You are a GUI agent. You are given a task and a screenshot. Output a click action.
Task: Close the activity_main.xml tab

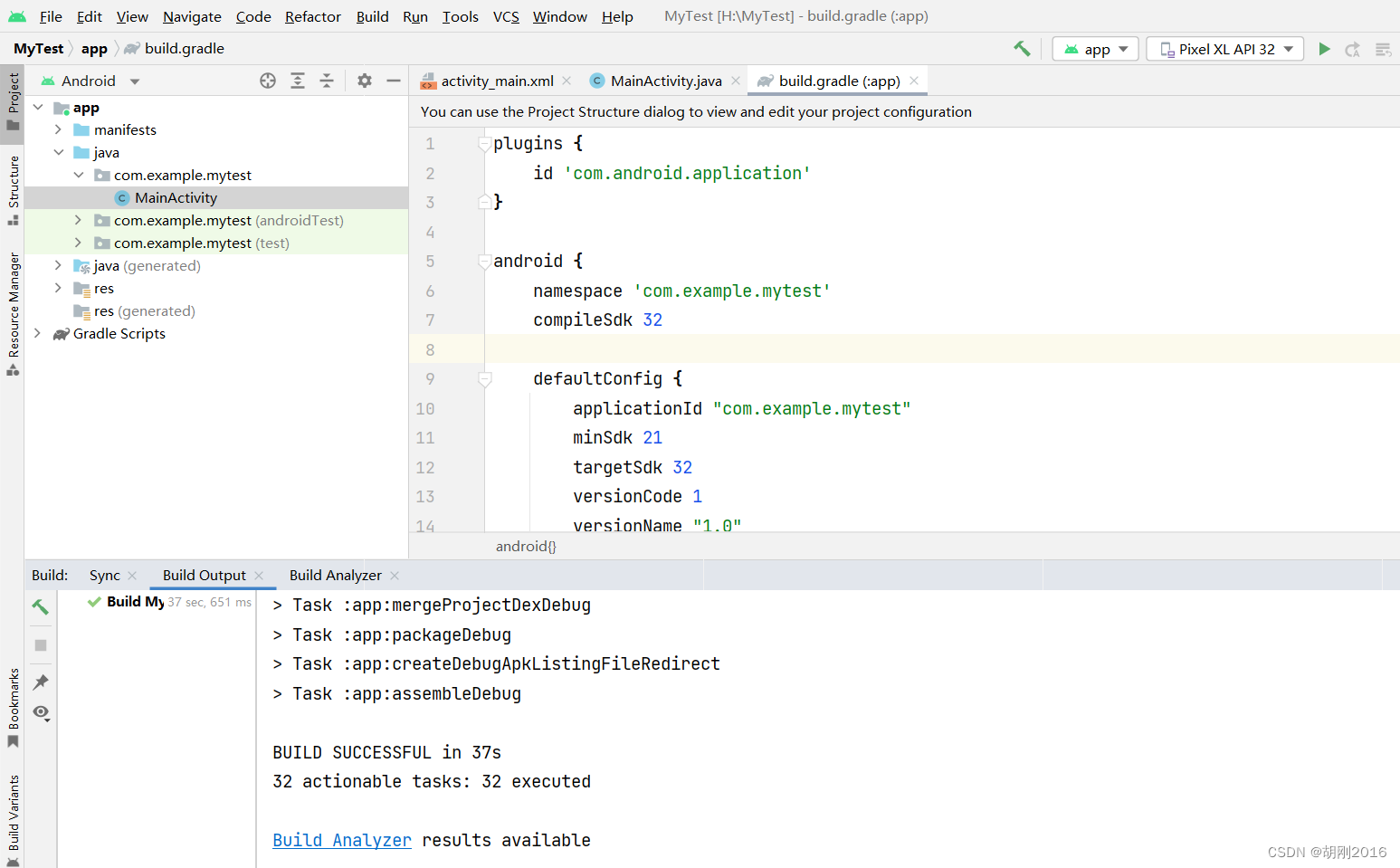(x=567, y=81)
